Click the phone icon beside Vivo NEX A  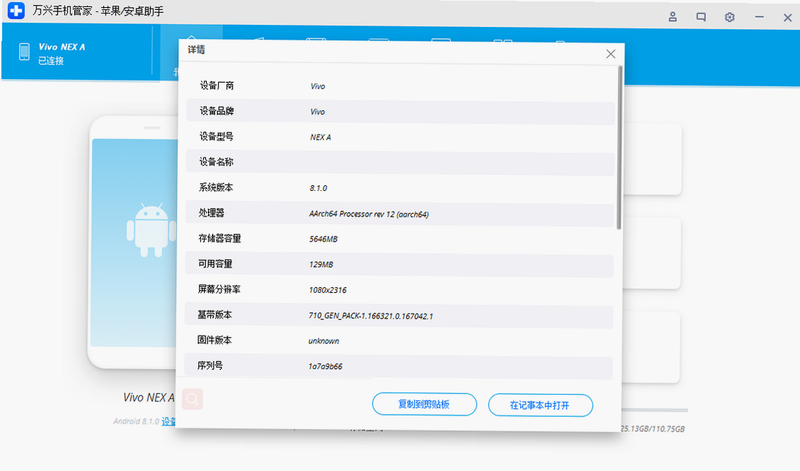pyautogui.click(x=24, y=52)
